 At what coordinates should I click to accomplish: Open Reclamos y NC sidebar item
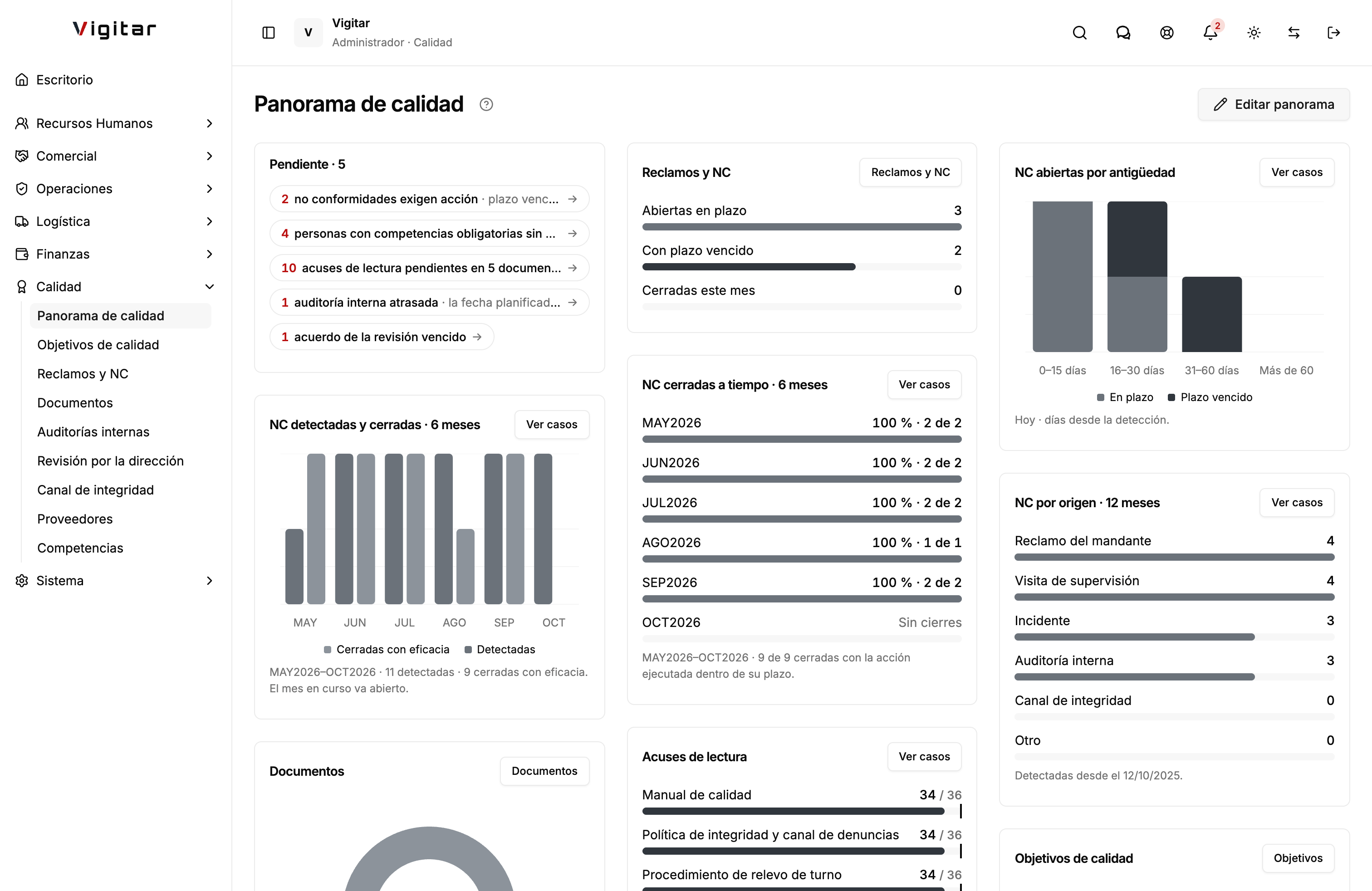pyautogui.click(x=121, y=373)
